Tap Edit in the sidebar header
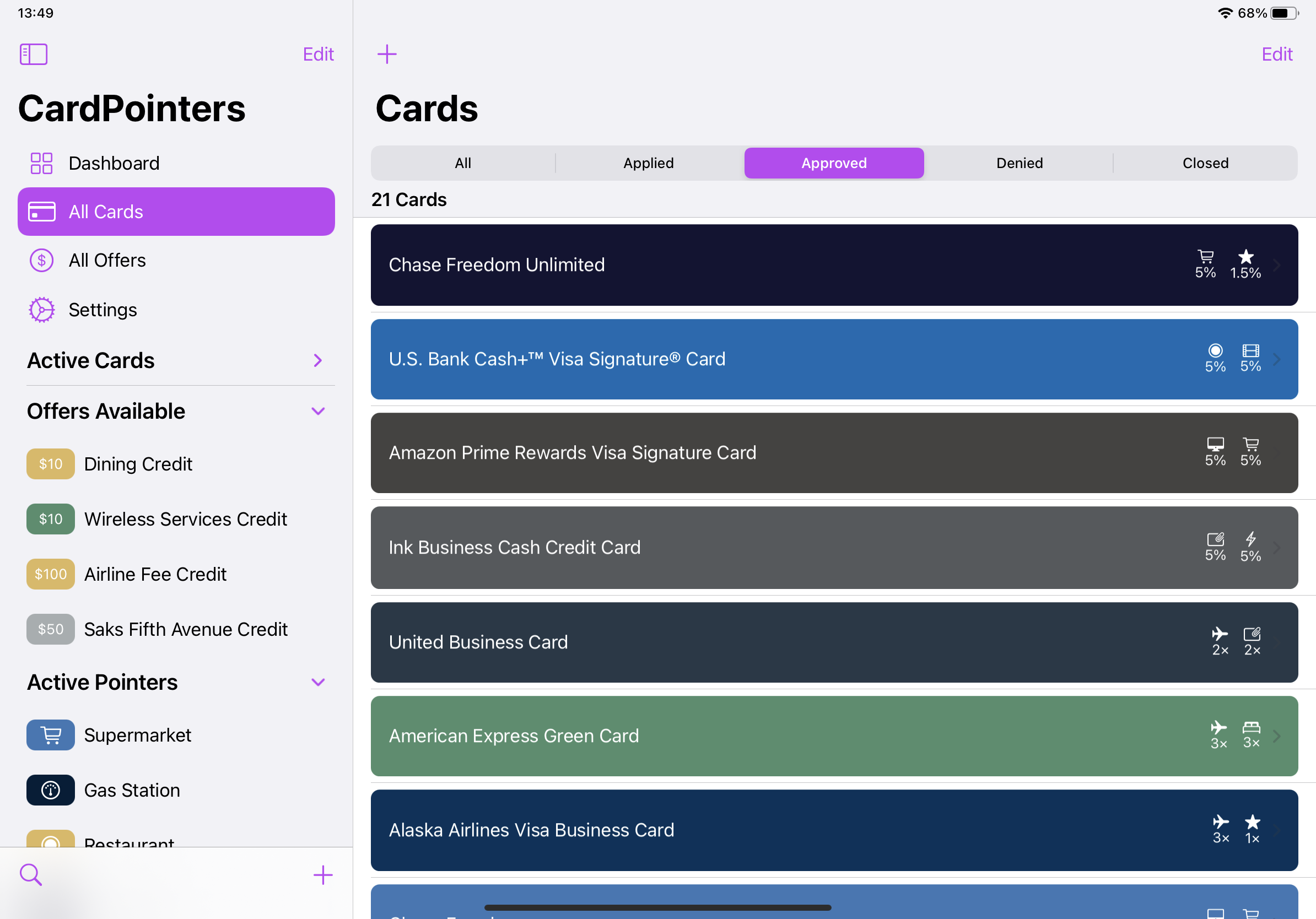Image resolution: width=1316 pixels, height=919 pixels. click(318, 55)
